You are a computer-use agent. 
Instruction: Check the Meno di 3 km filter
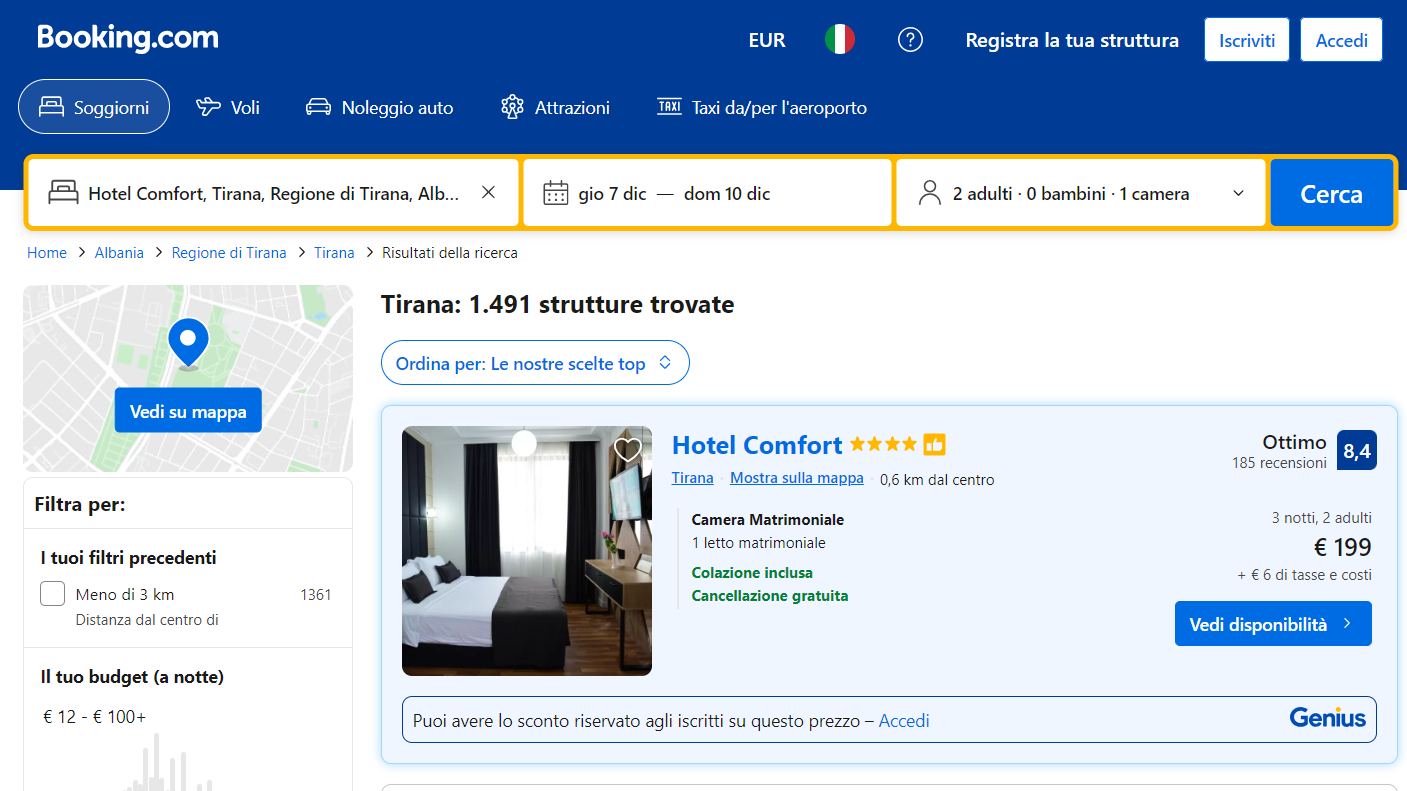coord(53,594)
